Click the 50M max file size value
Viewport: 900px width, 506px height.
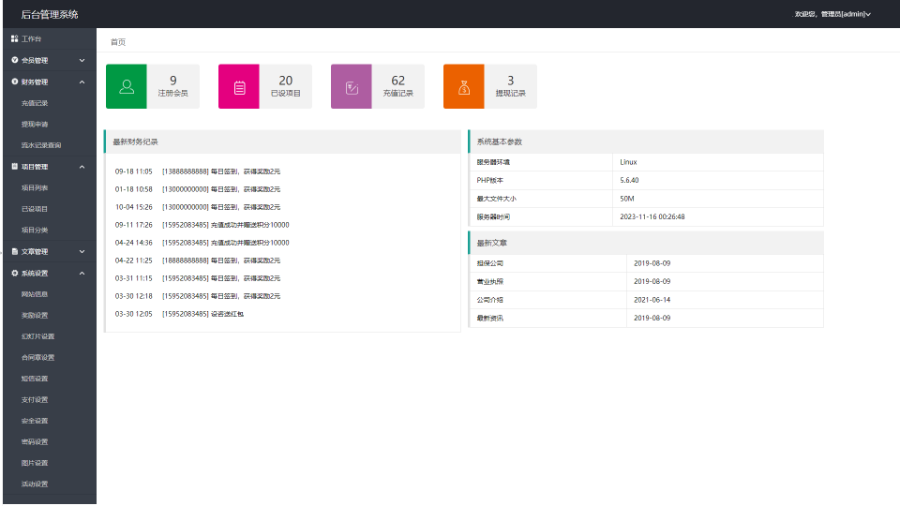(x=627, y=198)
